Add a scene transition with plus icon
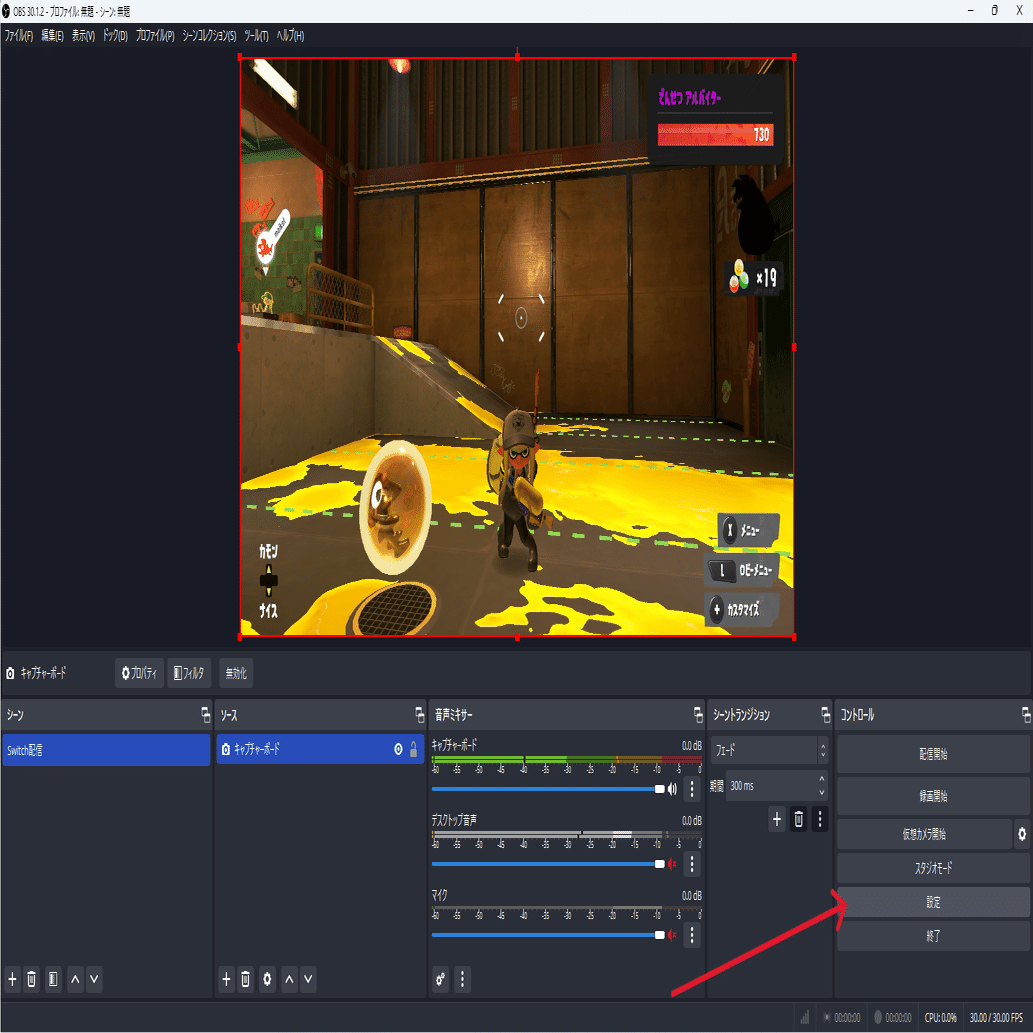Image resolution: width=1033 pixels, height=1033 pixels. click(777, 819)
